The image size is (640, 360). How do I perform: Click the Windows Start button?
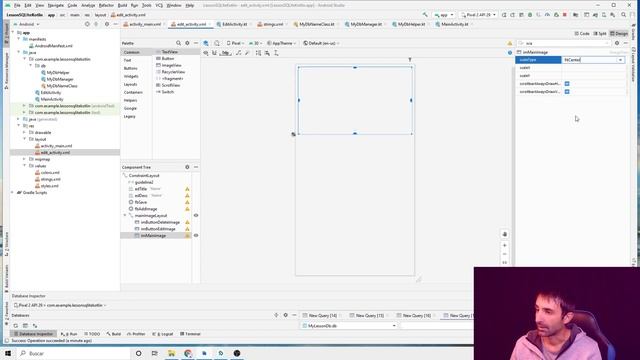8,353
